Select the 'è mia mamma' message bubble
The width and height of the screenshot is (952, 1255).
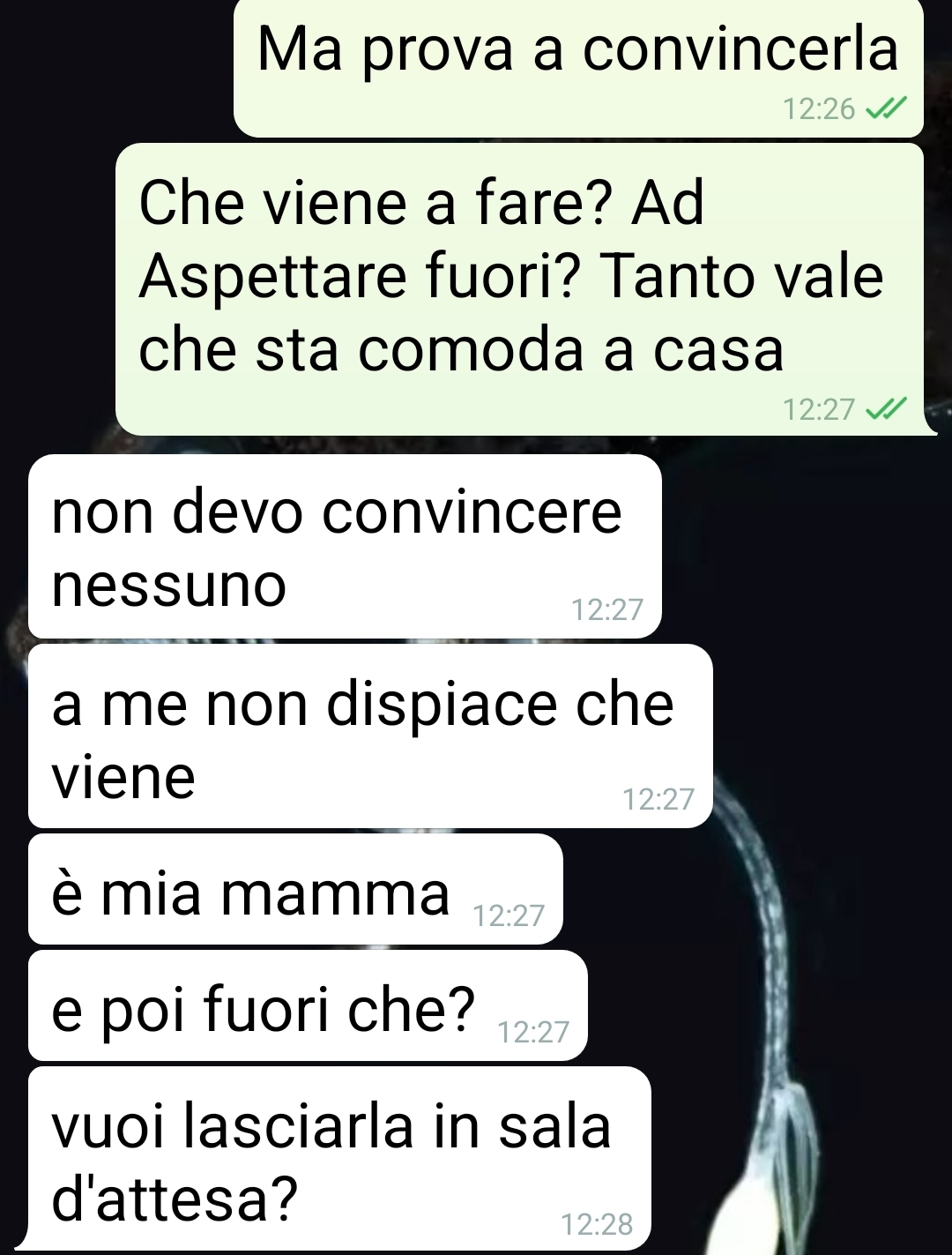point(295,889)
